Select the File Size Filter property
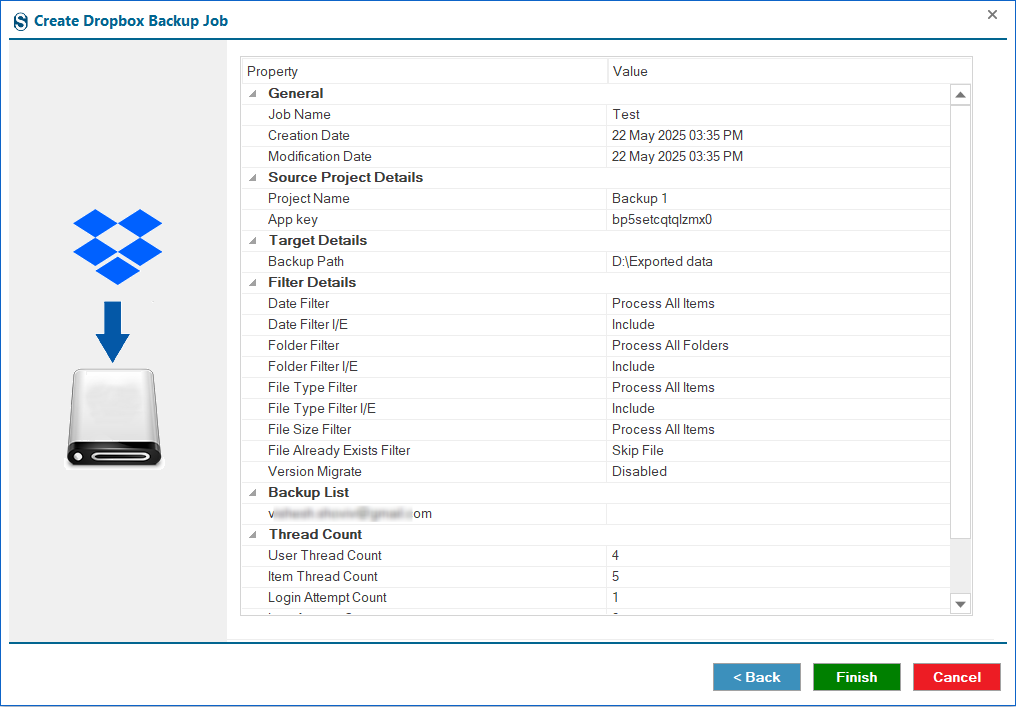 tap(309, 430)
